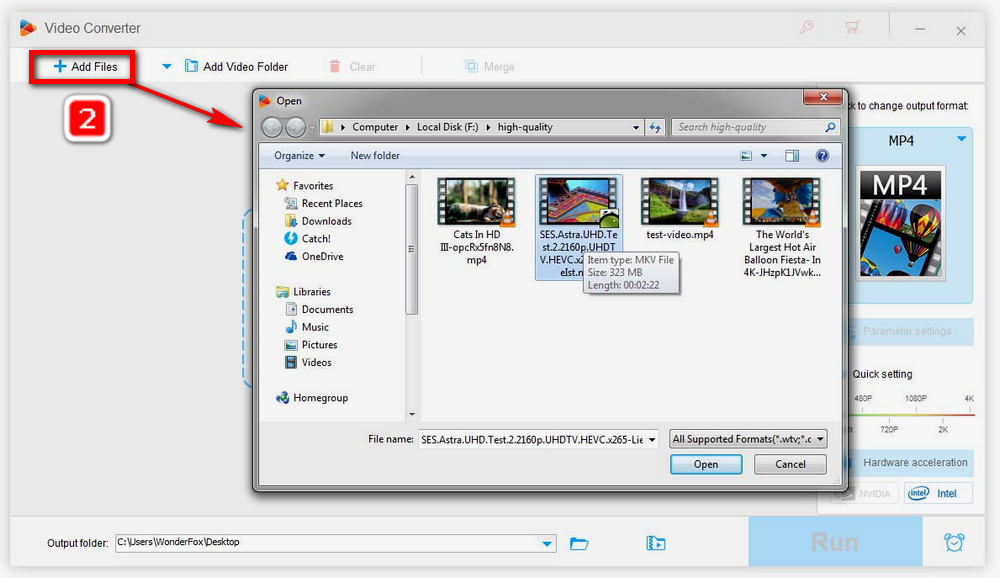The width and height of the screenshot is (1000, 578).
Task: Click the Add Files icon
Action: 59,66
